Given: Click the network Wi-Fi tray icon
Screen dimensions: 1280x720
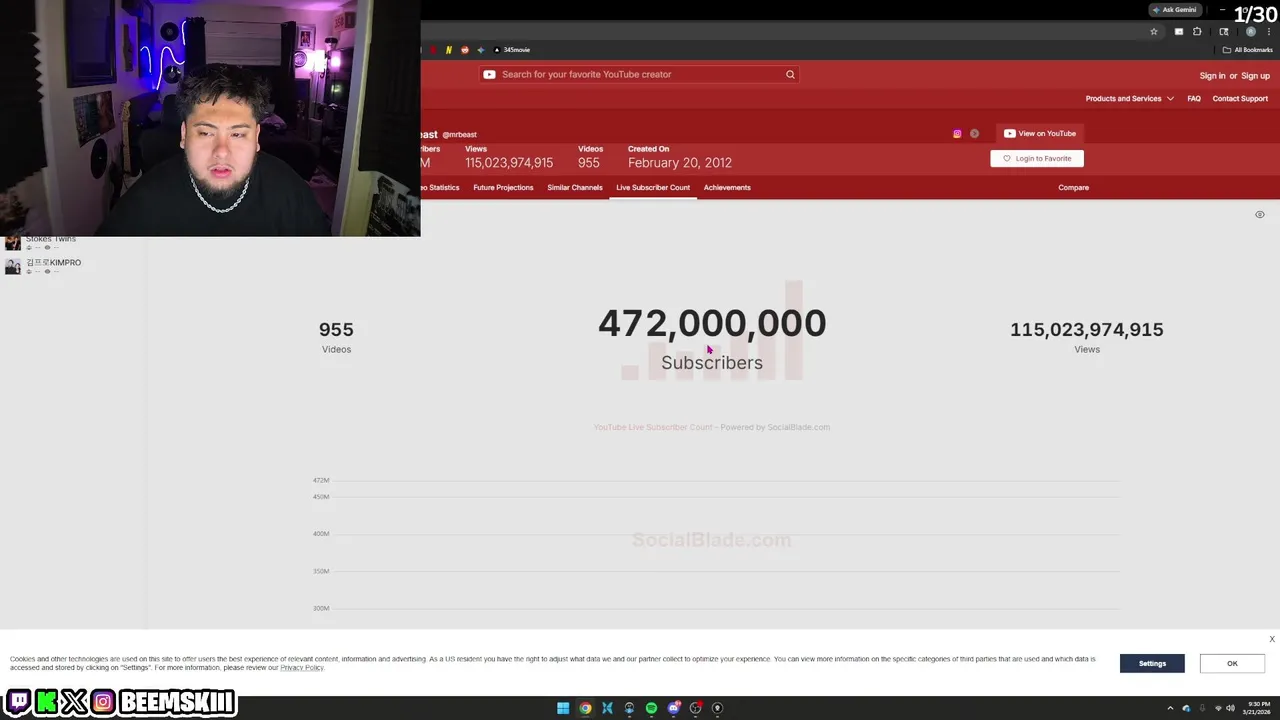Looking at the screenshot, I should click(x=1216, y=708).
